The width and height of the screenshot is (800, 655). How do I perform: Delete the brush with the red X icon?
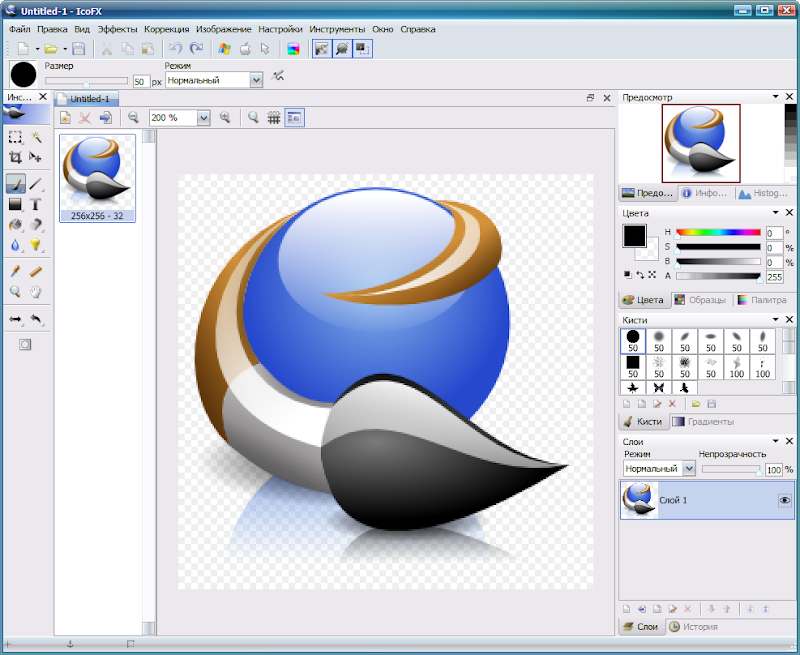pos(672,404)
